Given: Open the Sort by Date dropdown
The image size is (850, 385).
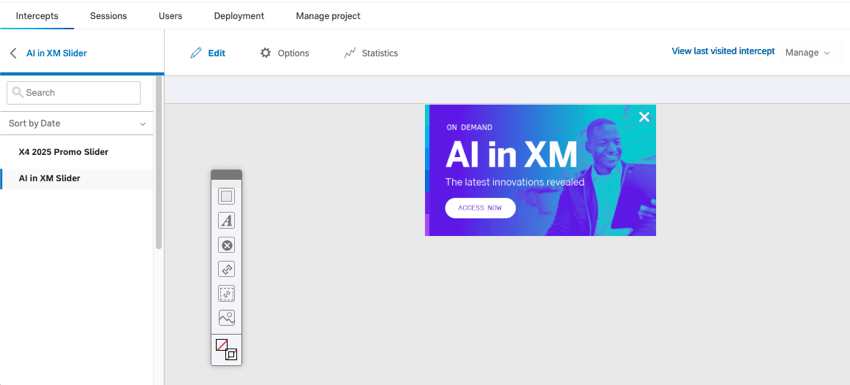Looking at the screenshot, I should [x=77, y=123].
